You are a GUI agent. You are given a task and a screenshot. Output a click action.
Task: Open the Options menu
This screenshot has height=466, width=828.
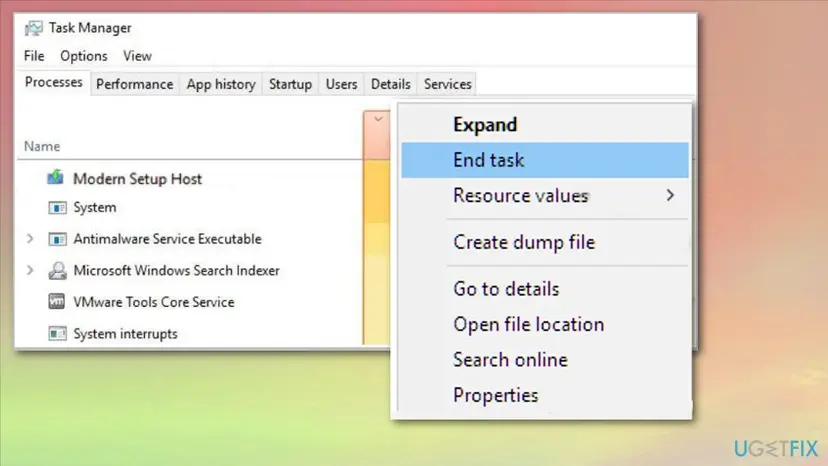point(83,56)
